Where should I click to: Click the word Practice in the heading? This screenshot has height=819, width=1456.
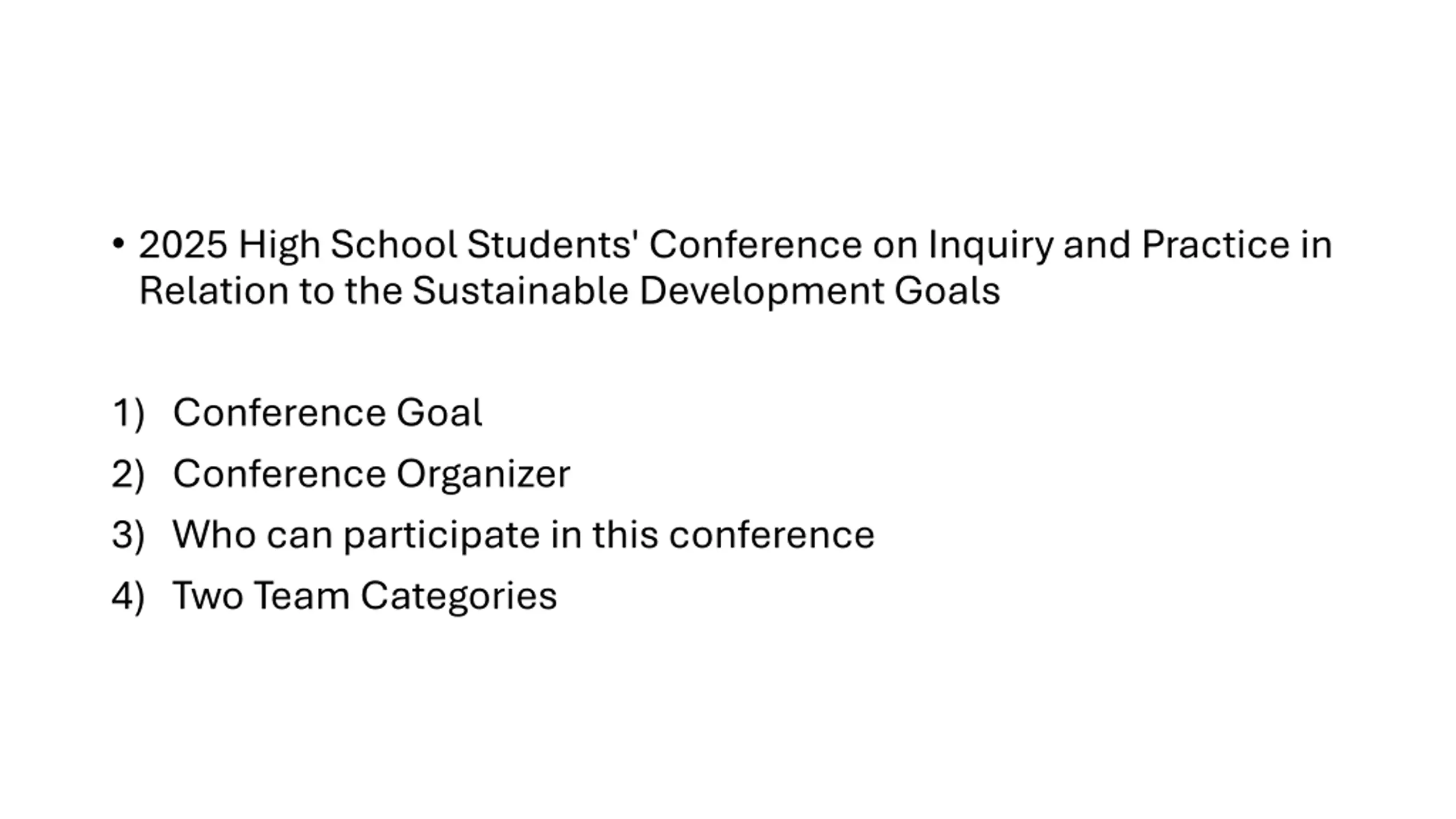click(x=1215, y=245)
